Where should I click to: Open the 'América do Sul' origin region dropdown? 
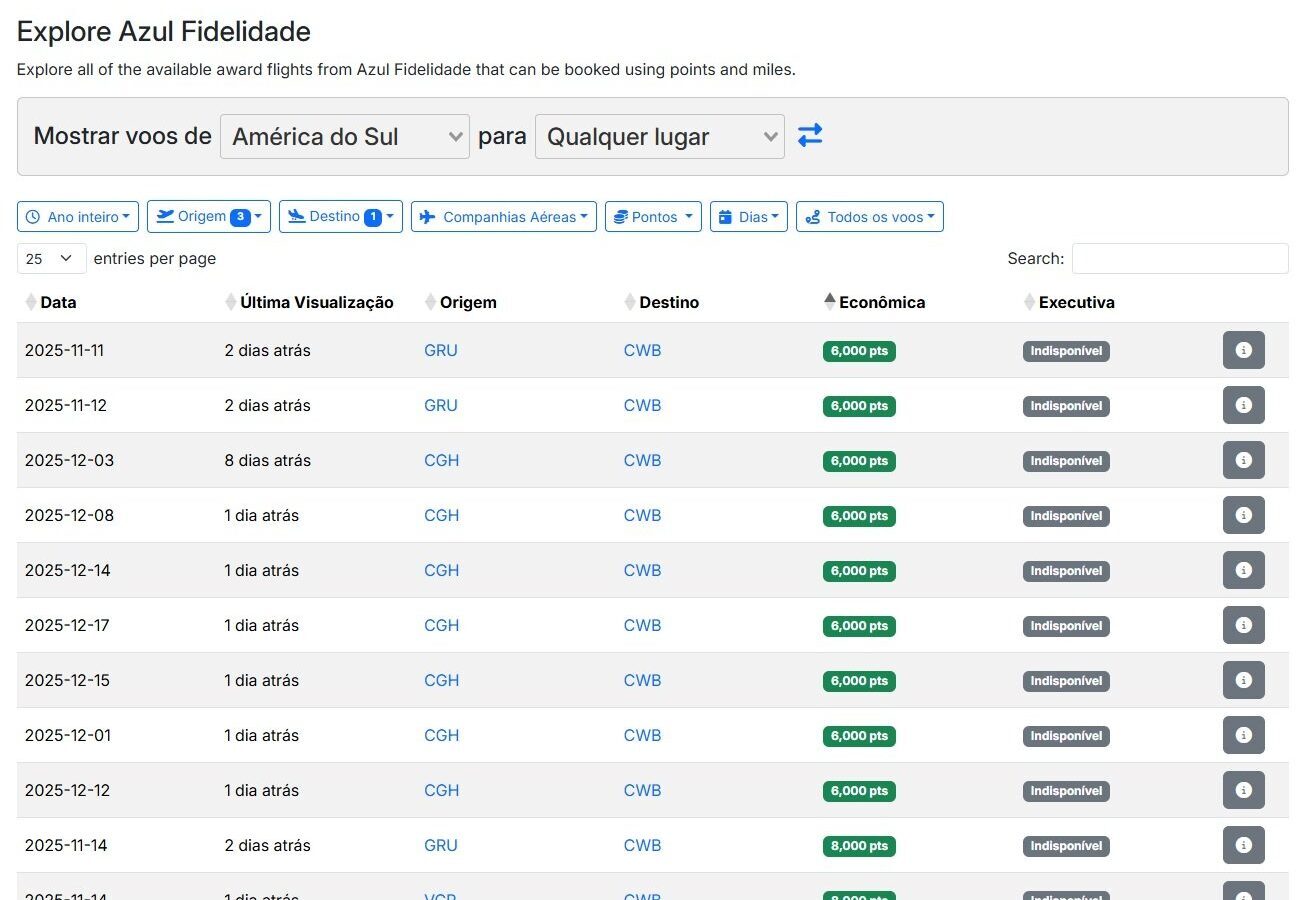345,137
